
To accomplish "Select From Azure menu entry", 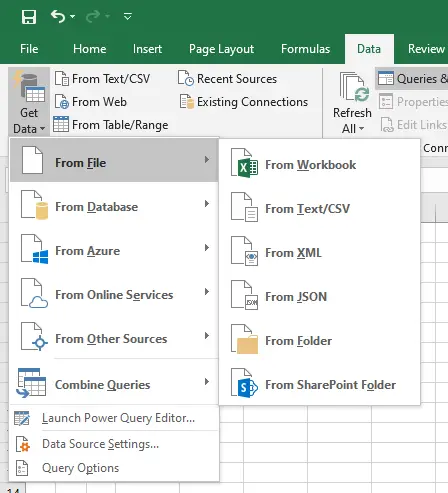I will pyautogui.click(x=114, y=248).
